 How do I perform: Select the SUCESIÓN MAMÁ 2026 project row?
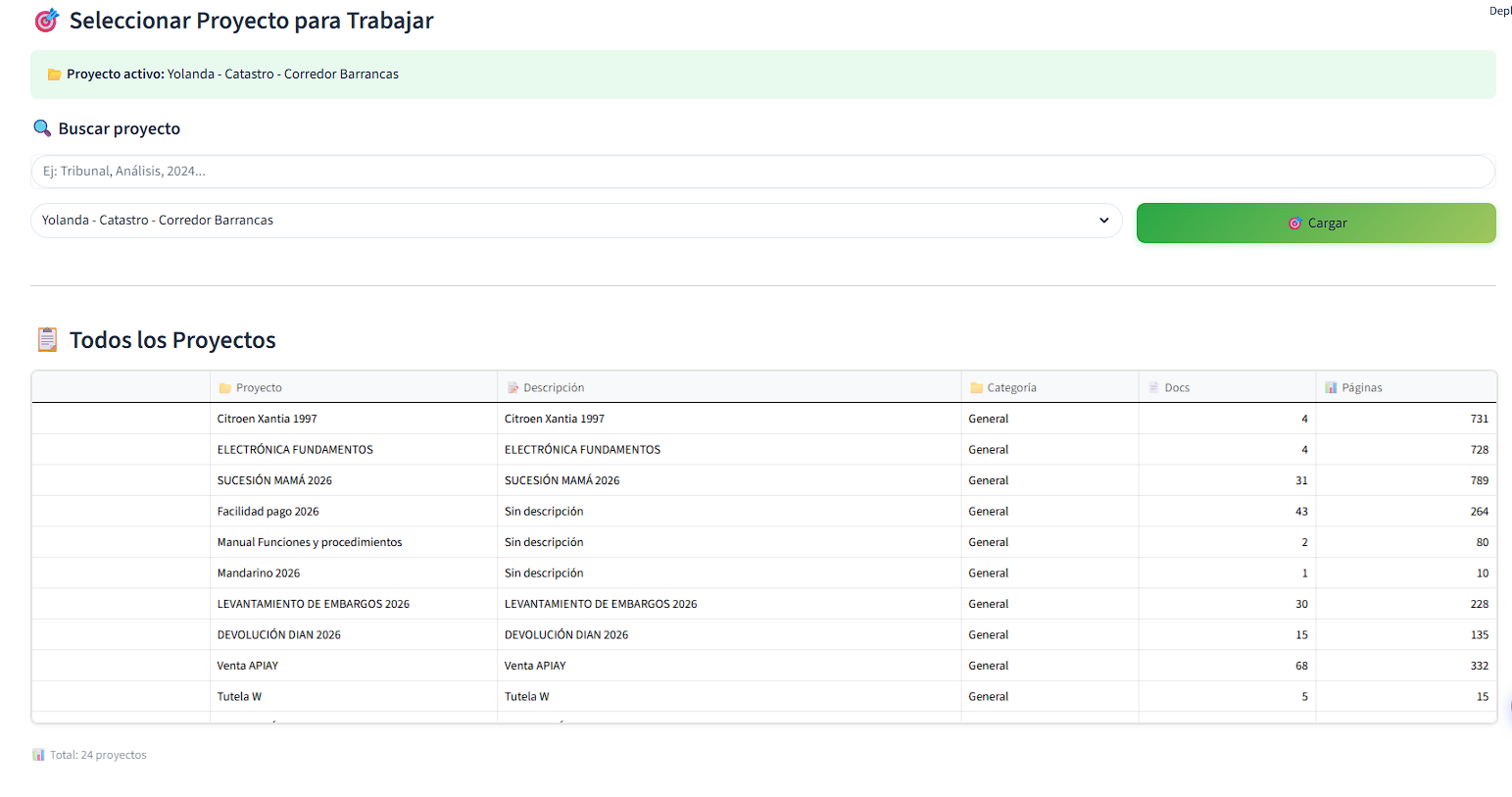274,480
